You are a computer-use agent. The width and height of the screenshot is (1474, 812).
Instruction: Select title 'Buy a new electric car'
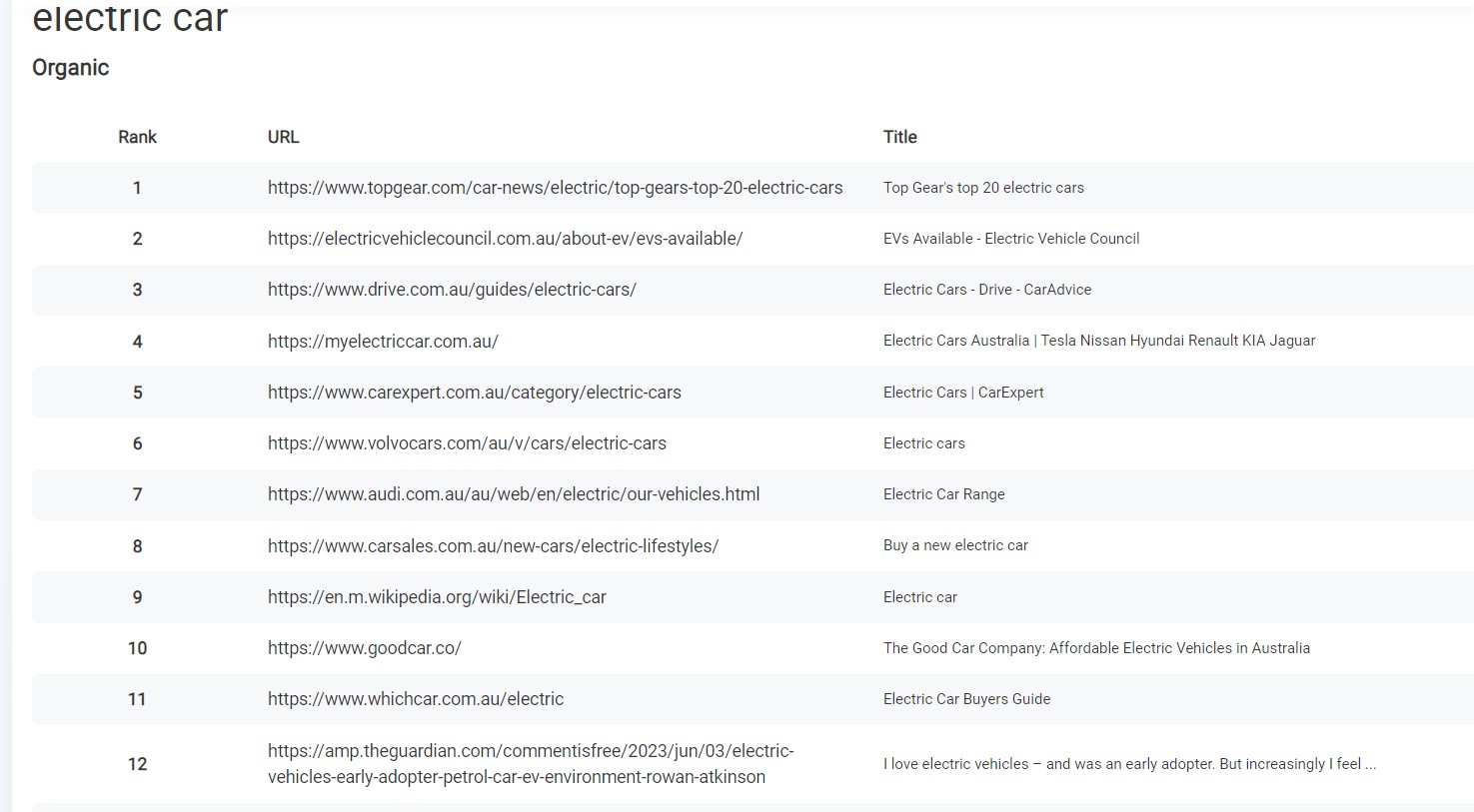955,545
